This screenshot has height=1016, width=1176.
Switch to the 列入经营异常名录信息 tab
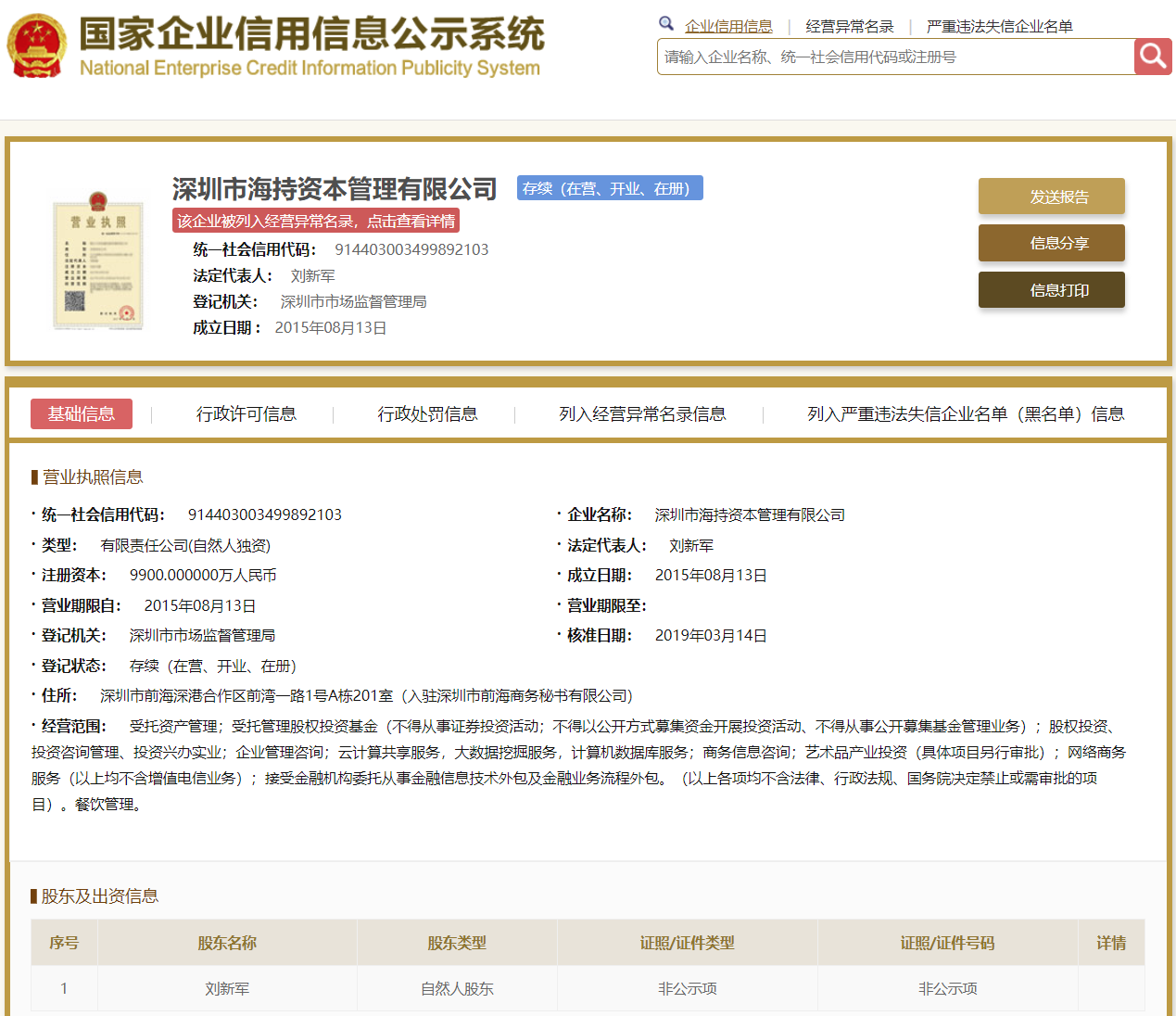pyautogui.click(x=642, y=413)
